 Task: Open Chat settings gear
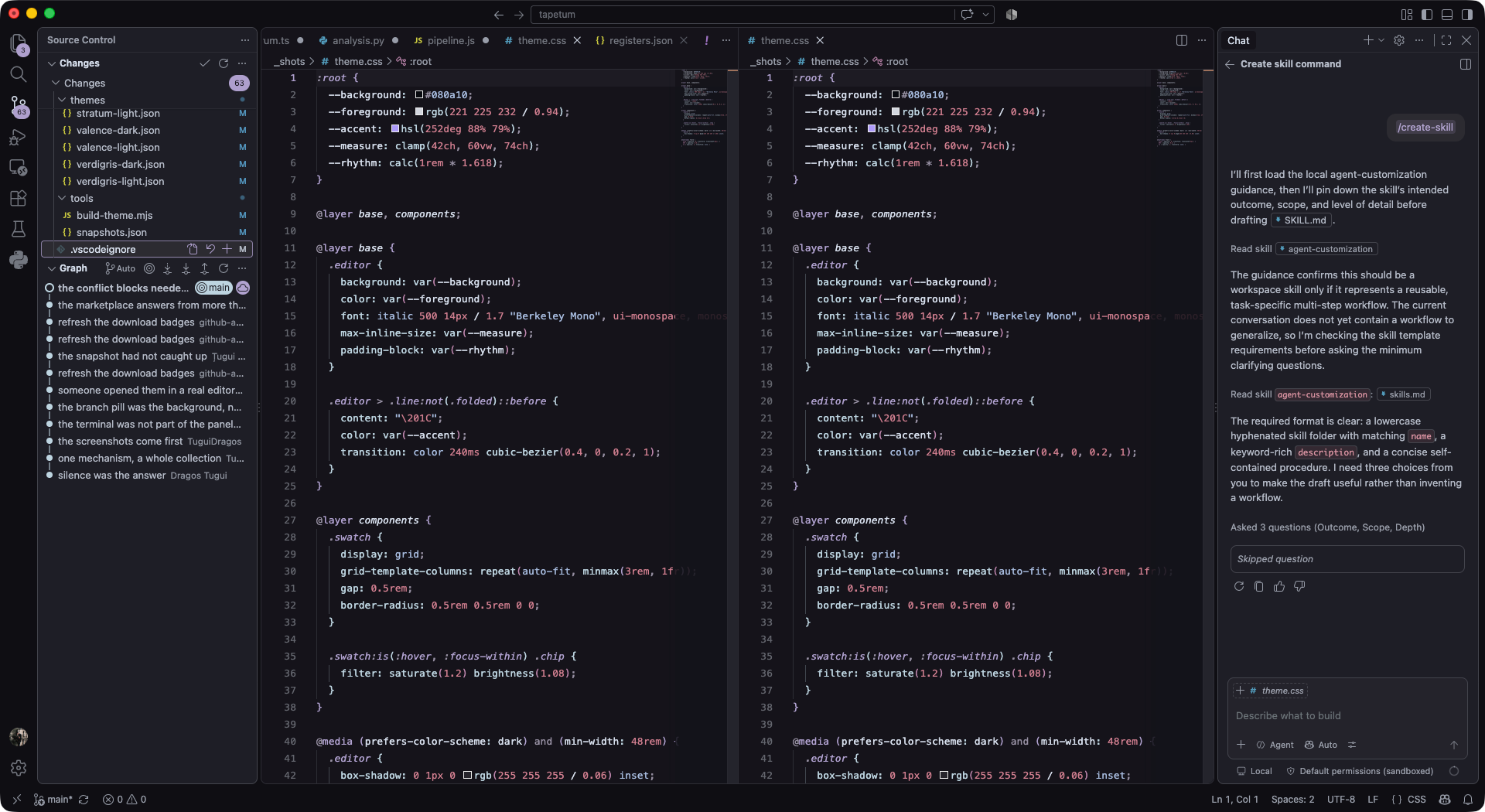click(x=1399, y=40)
